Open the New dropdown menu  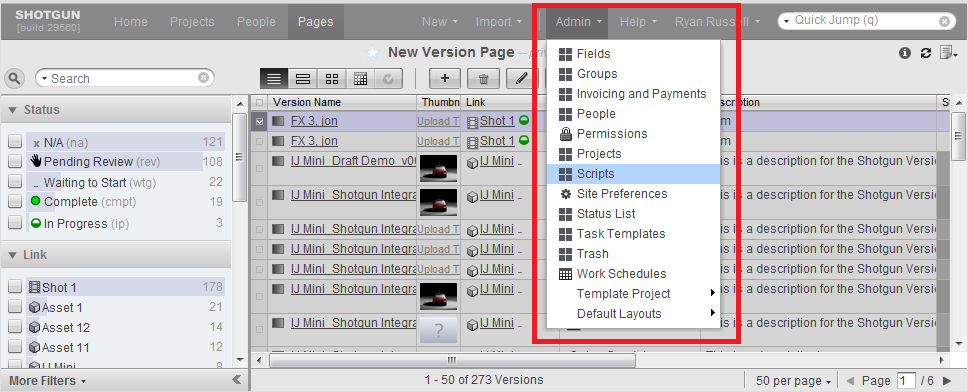pos(440,22)
